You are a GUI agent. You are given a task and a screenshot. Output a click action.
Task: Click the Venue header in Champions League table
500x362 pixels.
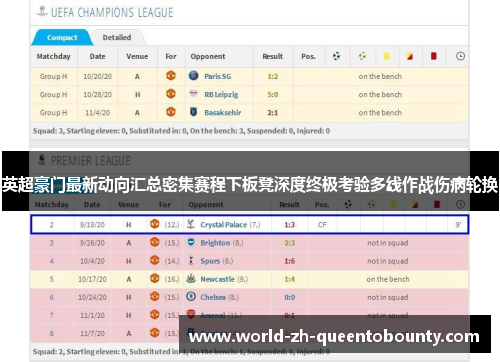click(x=137, y=56)
